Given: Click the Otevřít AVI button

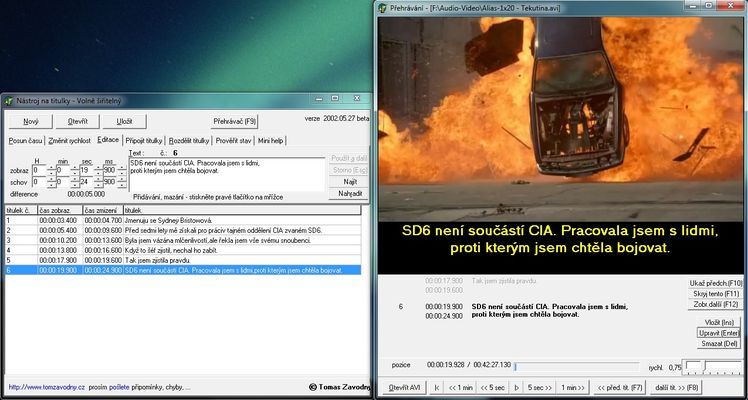Looking at the screenshot, I should (405, 388).
